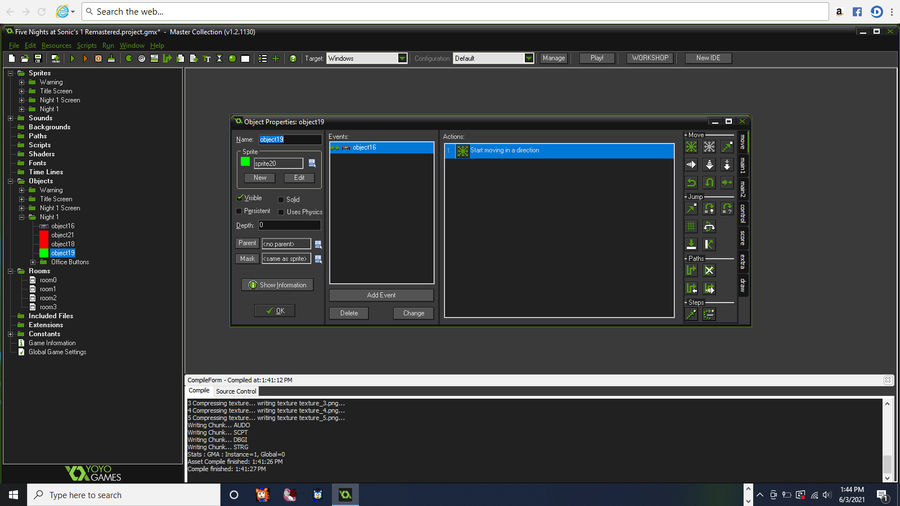Pick the Path Position action icon
Image resolution: width=900 pixels, height=506 pixels.
click(691, 288)
